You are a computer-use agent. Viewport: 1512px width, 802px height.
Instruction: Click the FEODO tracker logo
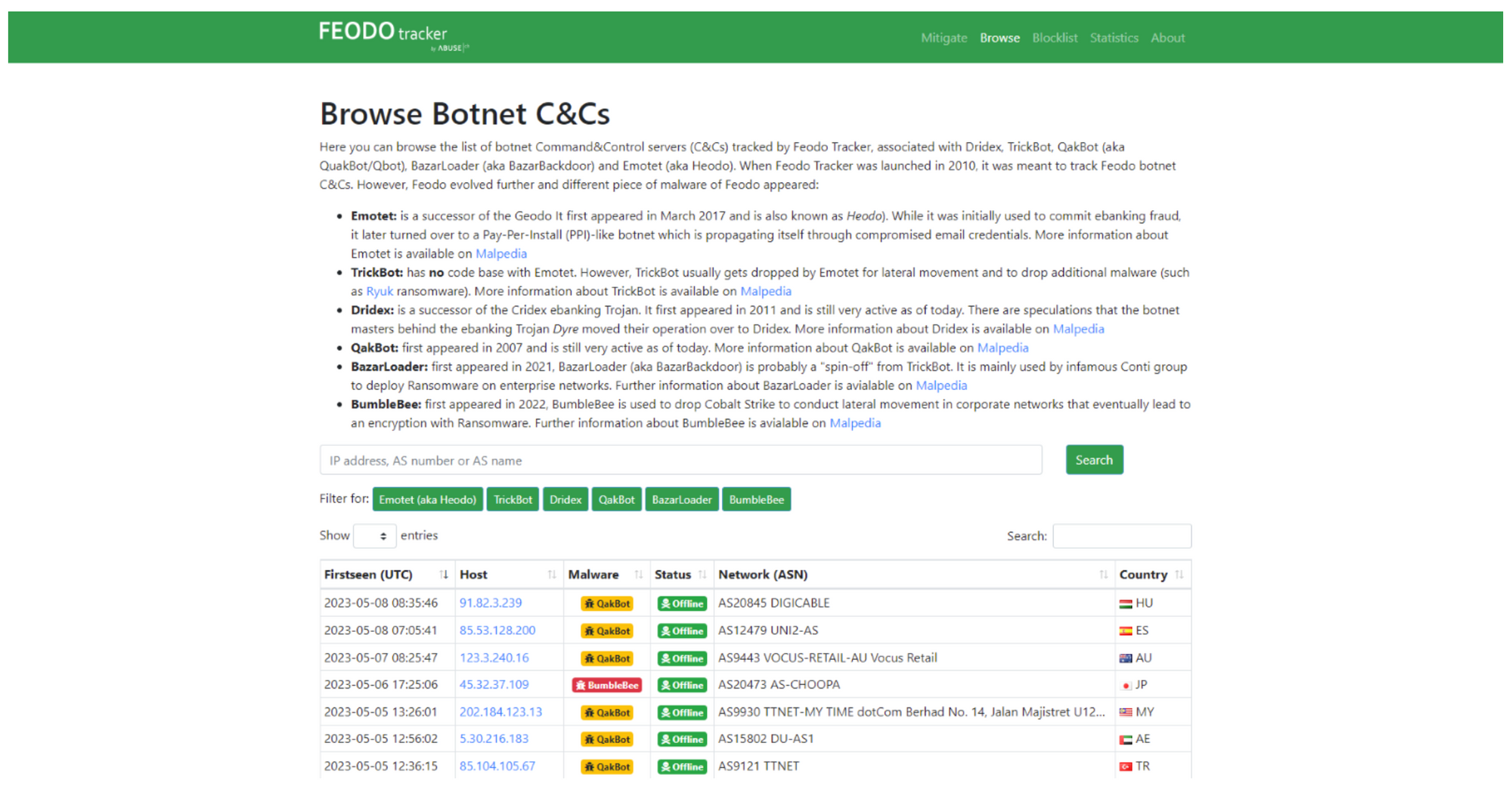pyautogui.click(x=394, y=36)
